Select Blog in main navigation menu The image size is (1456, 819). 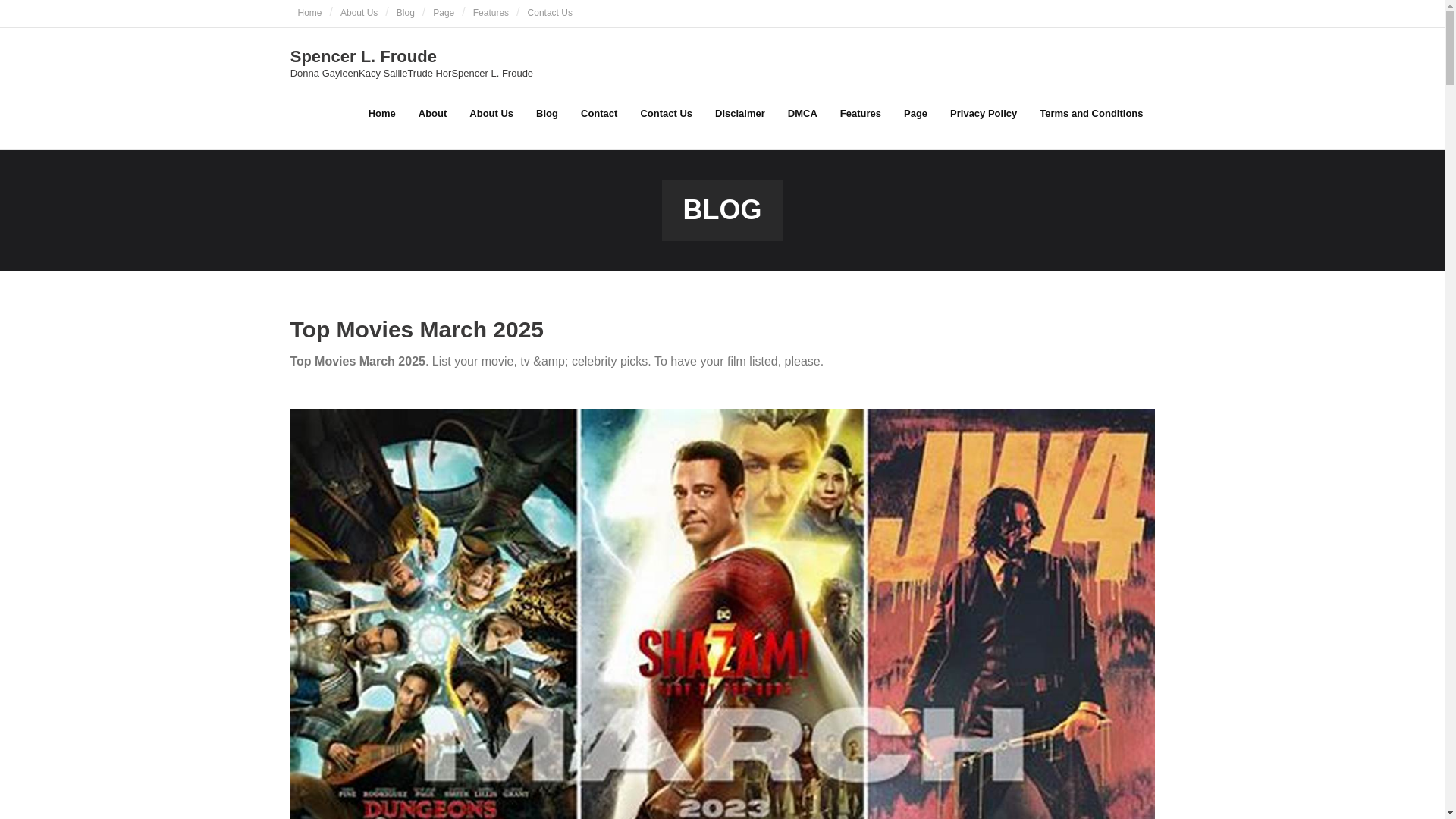tap(547, 114)
